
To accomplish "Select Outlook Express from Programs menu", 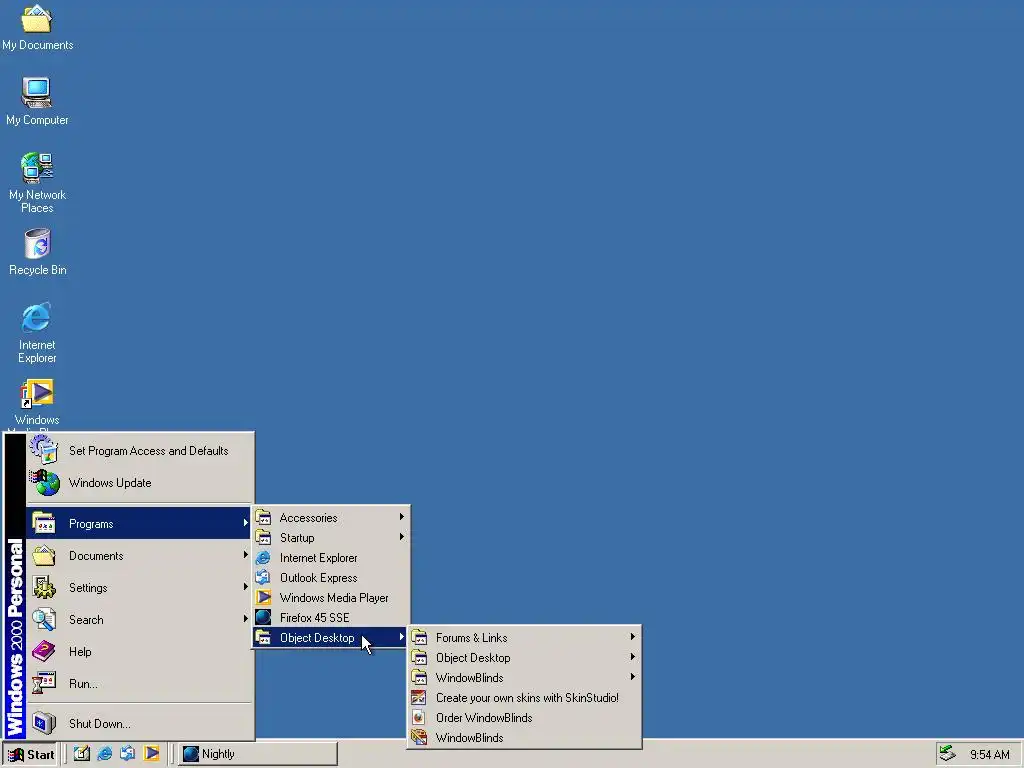I will click(x=331, y=578).
